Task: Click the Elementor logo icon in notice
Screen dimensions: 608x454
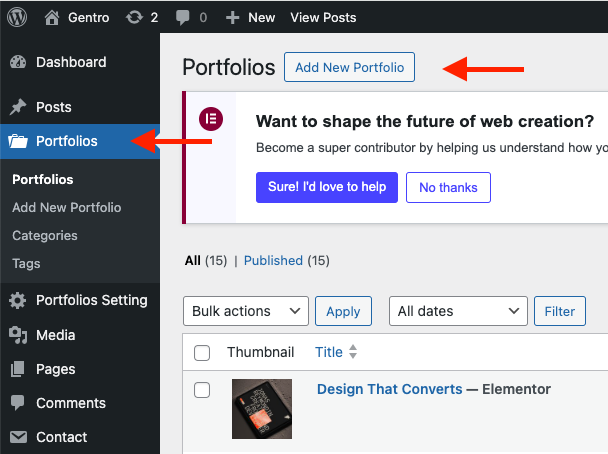Action: (211, 119)
